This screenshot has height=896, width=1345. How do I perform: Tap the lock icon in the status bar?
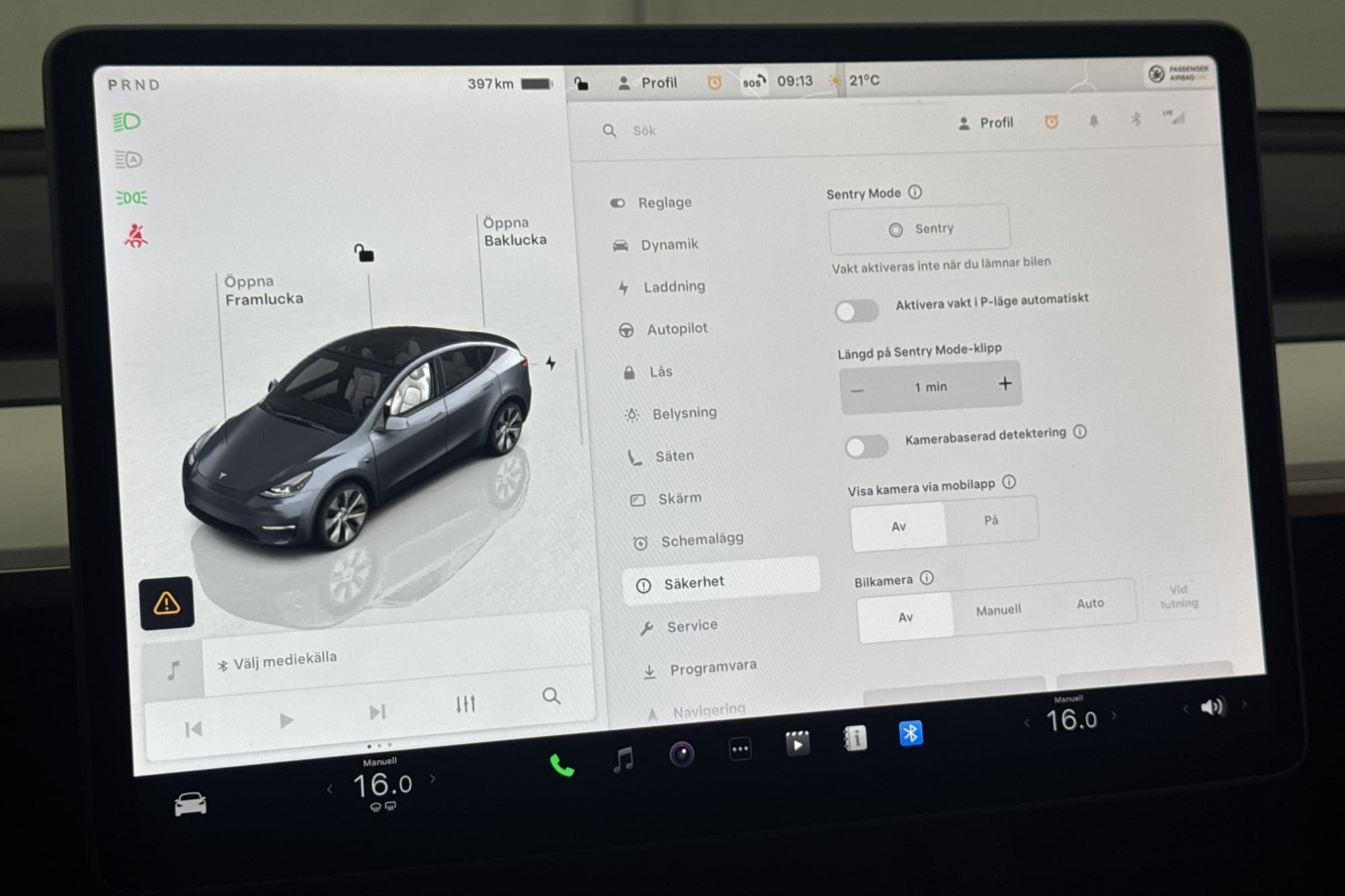pos(581,83)
